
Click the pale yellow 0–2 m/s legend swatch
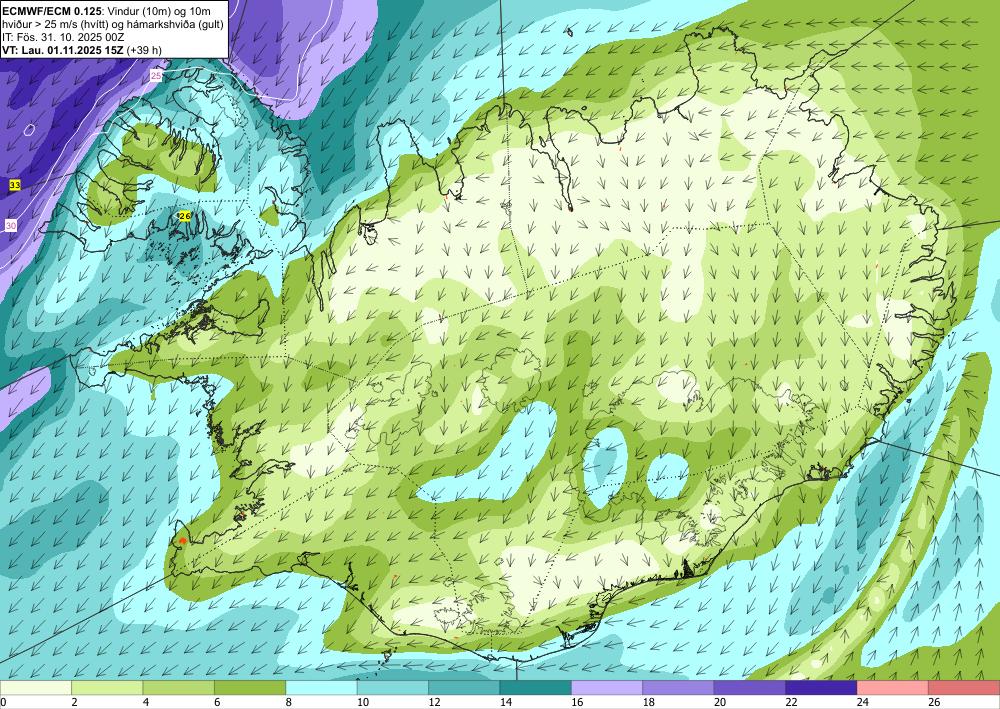tap(36, 687)
